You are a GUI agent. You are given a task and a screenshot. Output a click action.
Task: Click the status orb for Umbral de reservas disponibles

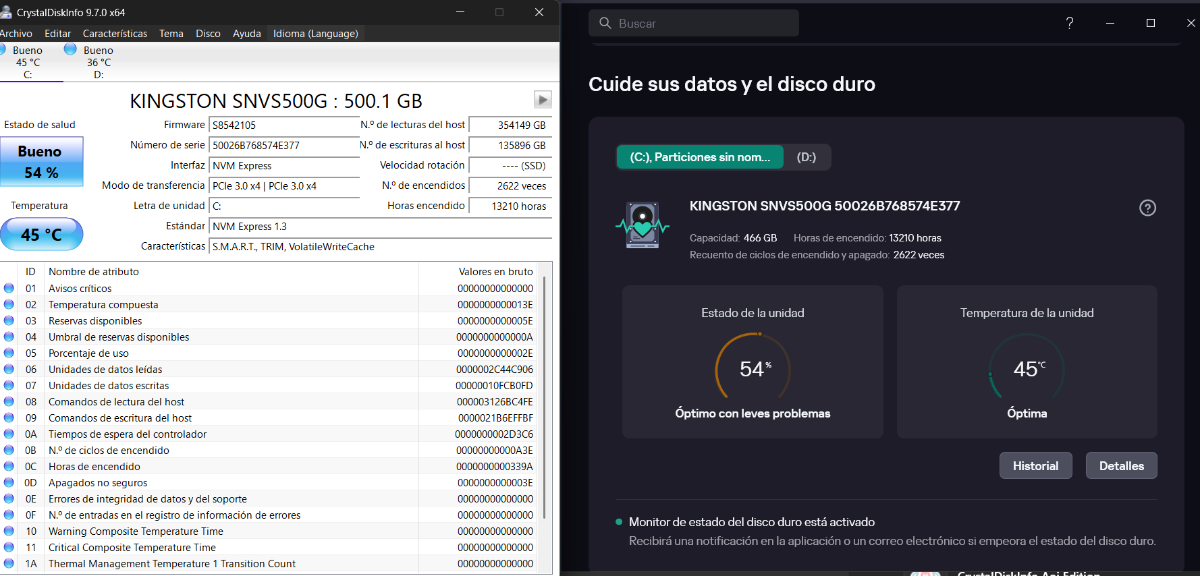pyautogui.click(x=9, y=337)
